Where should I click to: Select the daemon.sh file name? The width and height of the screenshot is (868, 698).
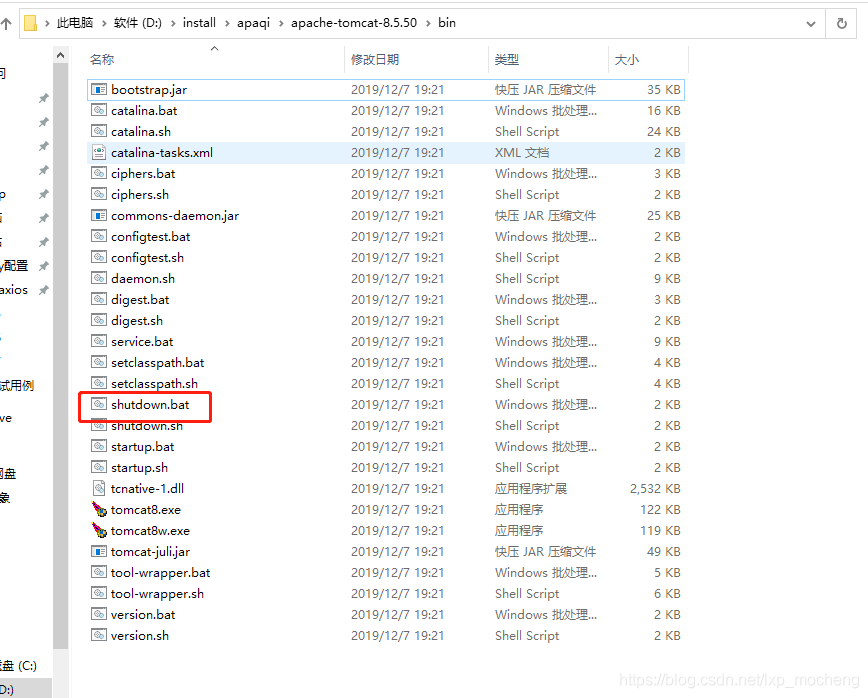(x=143, y=279)
